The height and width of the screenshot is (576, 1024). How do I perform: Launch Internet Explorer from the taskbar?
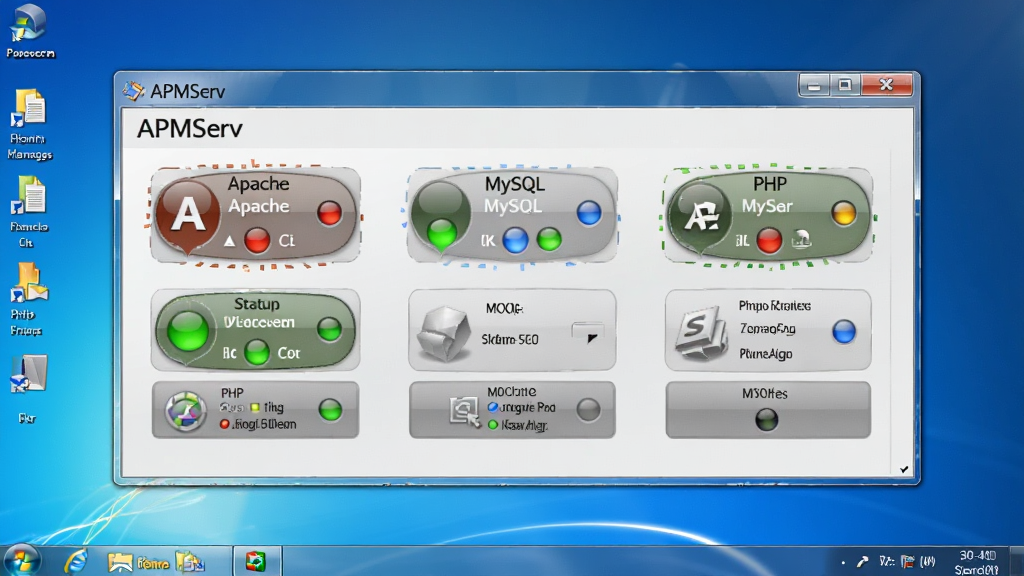[x=76, y=562]
